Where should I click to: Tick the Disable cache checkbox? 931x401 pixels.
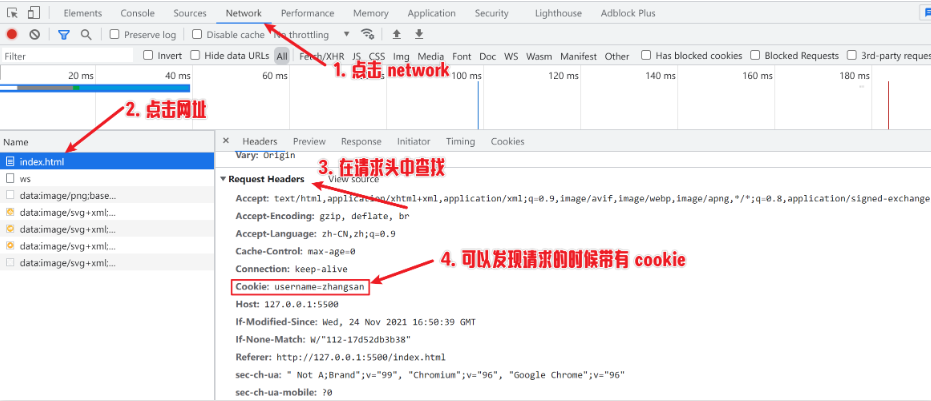click(x=197, y=34)
